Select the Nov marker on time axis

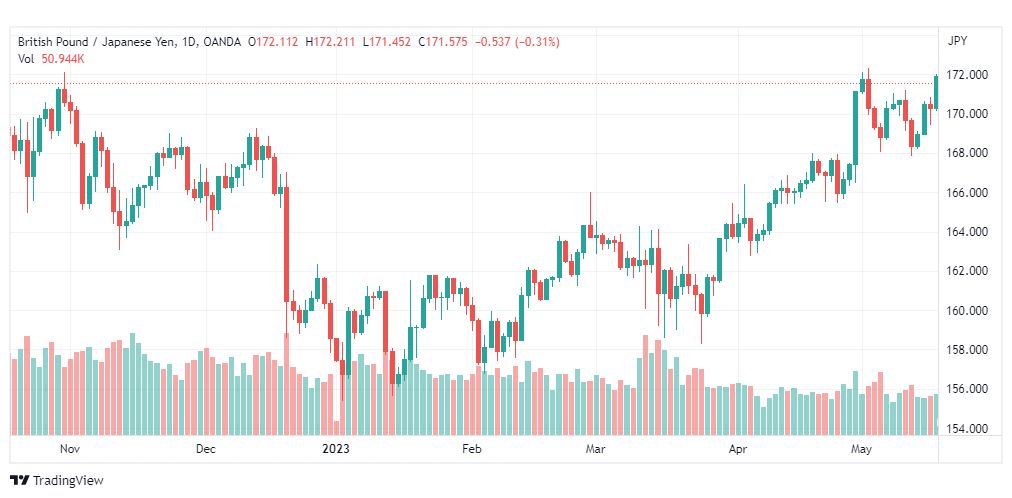[68, 449]
